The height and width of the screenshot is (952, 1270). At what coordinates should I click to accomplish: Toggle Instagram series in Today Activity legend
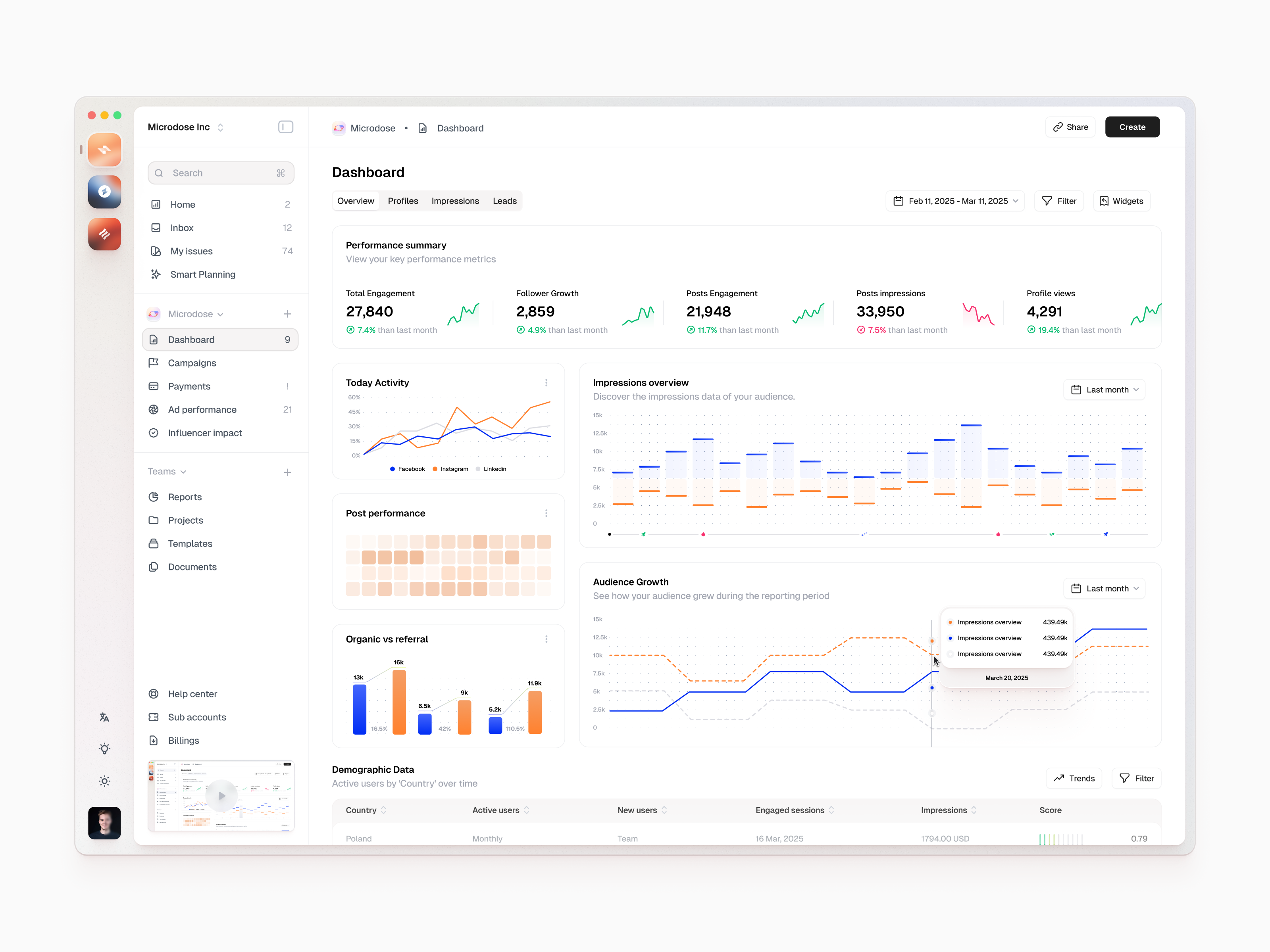(451, 469)
